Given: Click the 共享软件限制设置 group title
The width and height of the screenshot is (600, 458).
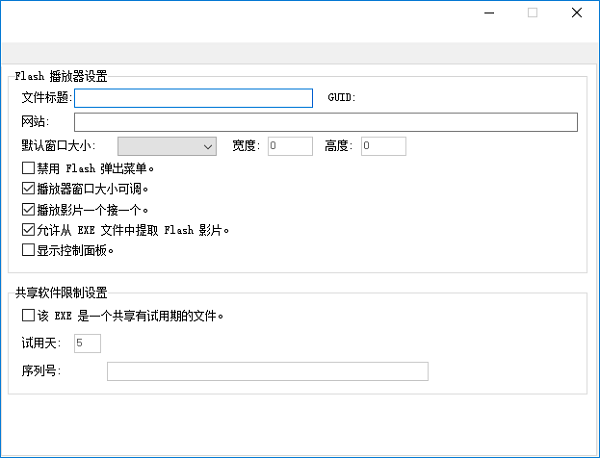Looking at the screenshot, I should tap(61, 293).
